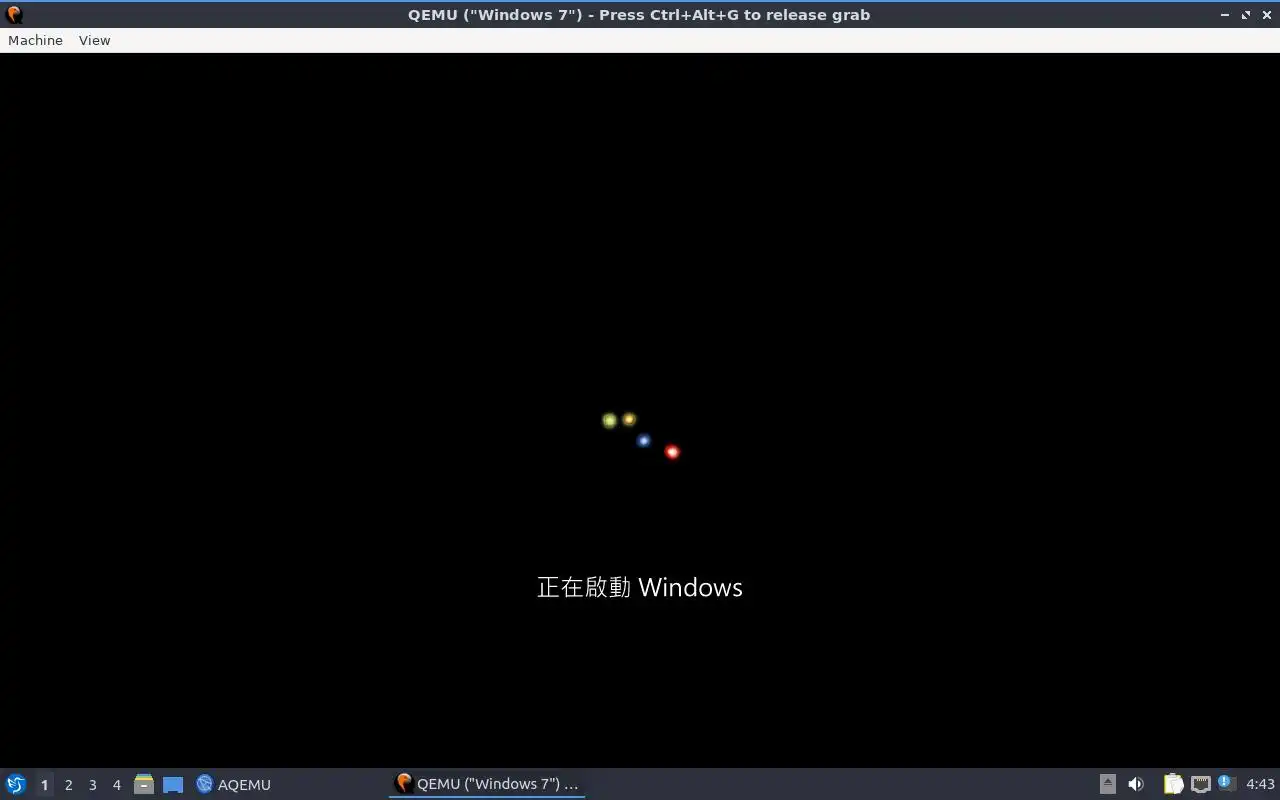1280x800 pixels.
Task: Switch to workspace 1
Action: click(44, 785)
